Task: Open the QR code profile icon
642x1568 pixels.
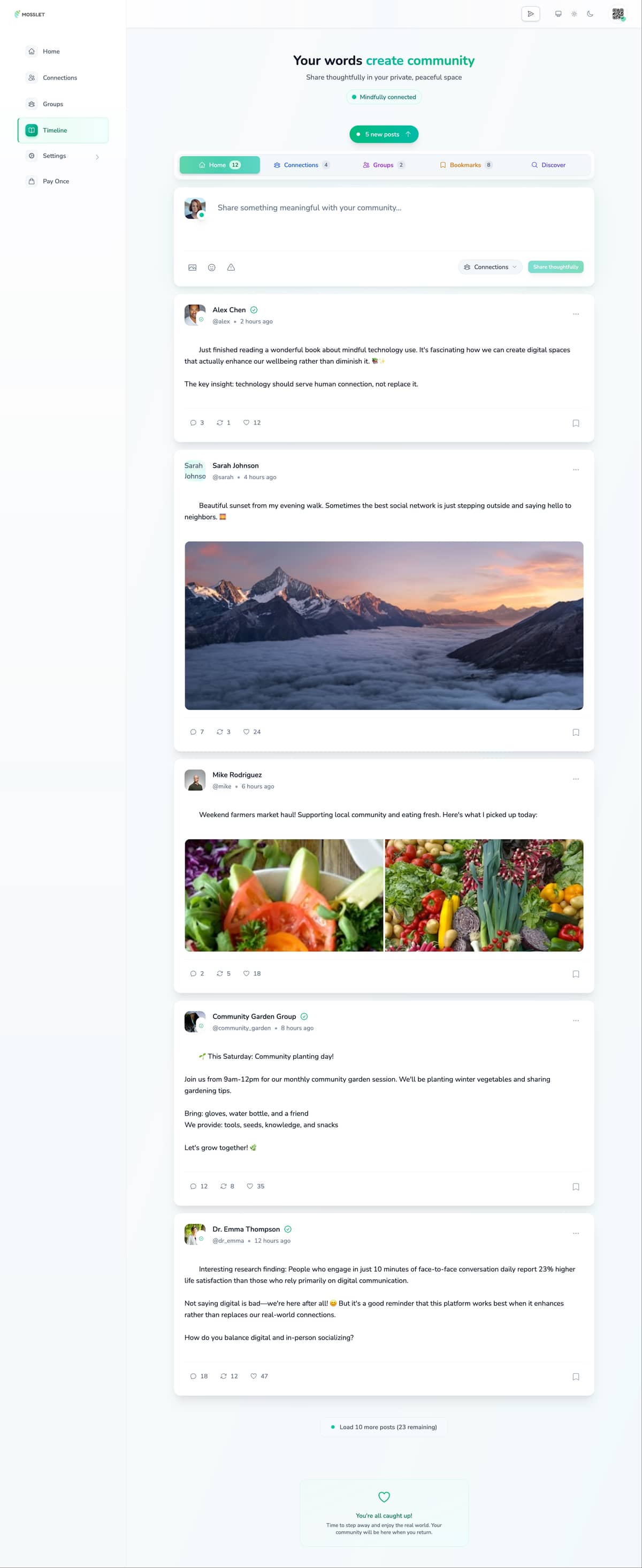Action: click(x=617, y=14)
